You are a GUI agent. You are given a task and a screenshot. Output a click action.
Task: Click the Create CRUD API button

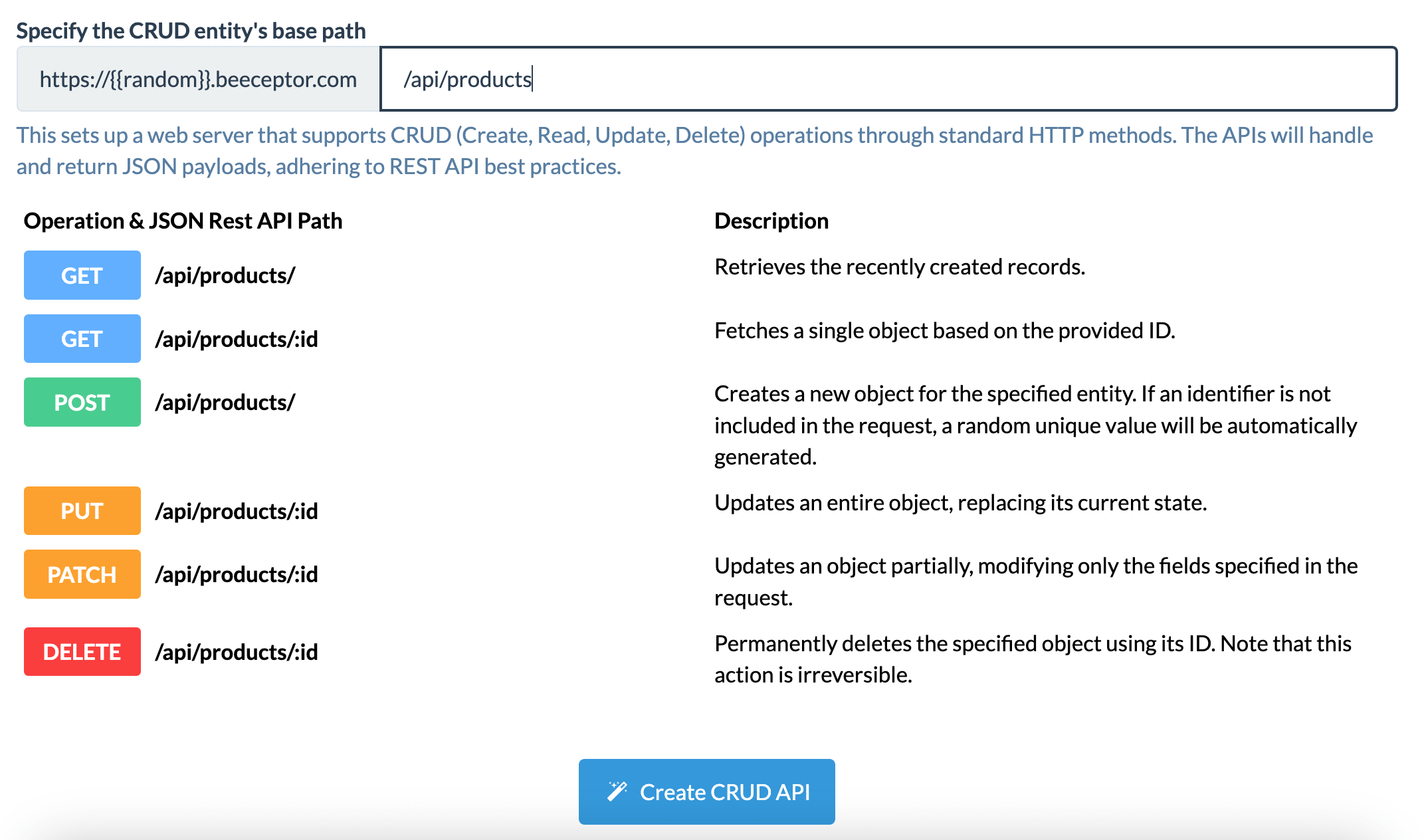pyautogui.click(x=706, y=791)
